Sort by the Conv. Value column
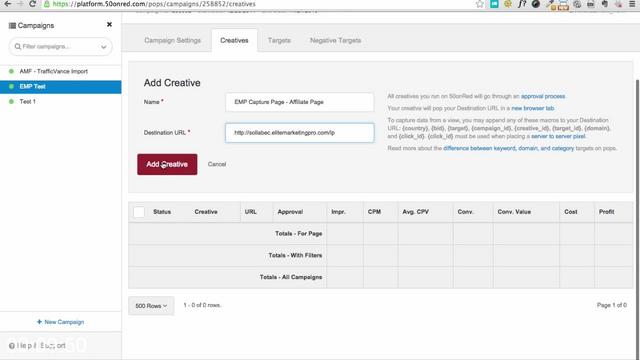 pyautogui.click(x=514, y=212)
